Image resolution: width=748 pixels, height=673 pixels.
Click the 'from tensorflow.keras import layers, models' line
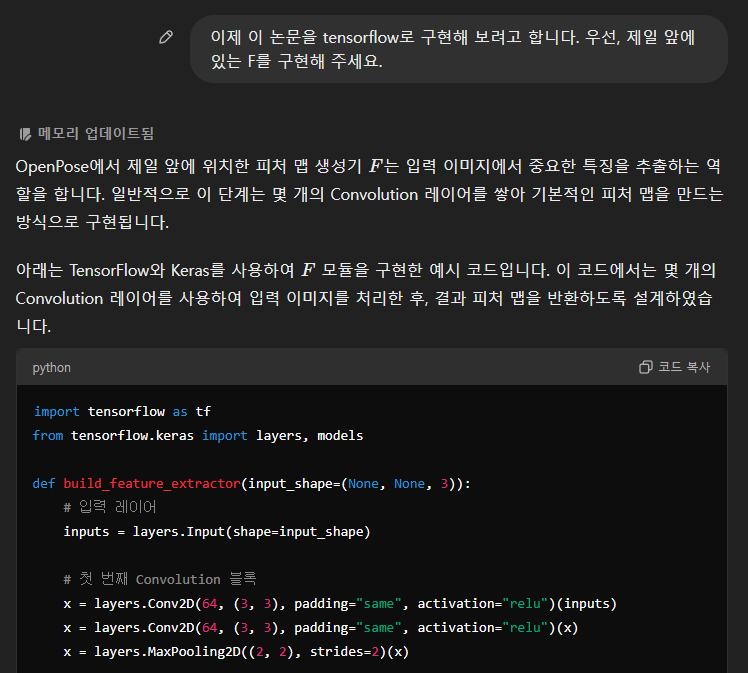coord(198,435)
